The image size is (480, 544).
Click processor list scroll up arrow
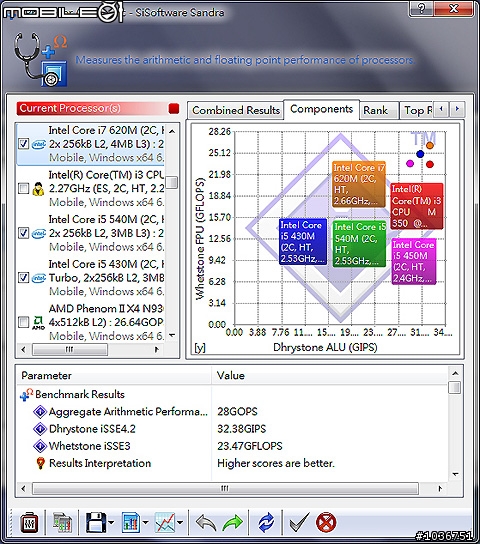click(x=172, y=131)
